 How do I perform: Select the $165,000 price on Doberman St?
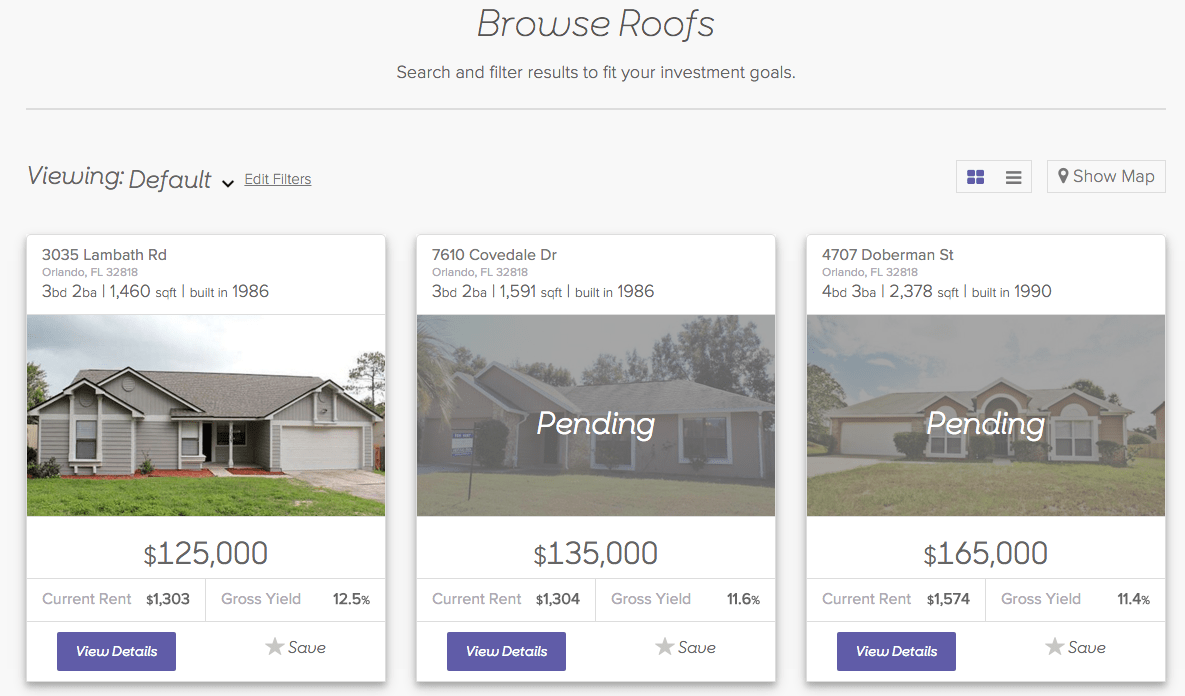coord(986,553)
